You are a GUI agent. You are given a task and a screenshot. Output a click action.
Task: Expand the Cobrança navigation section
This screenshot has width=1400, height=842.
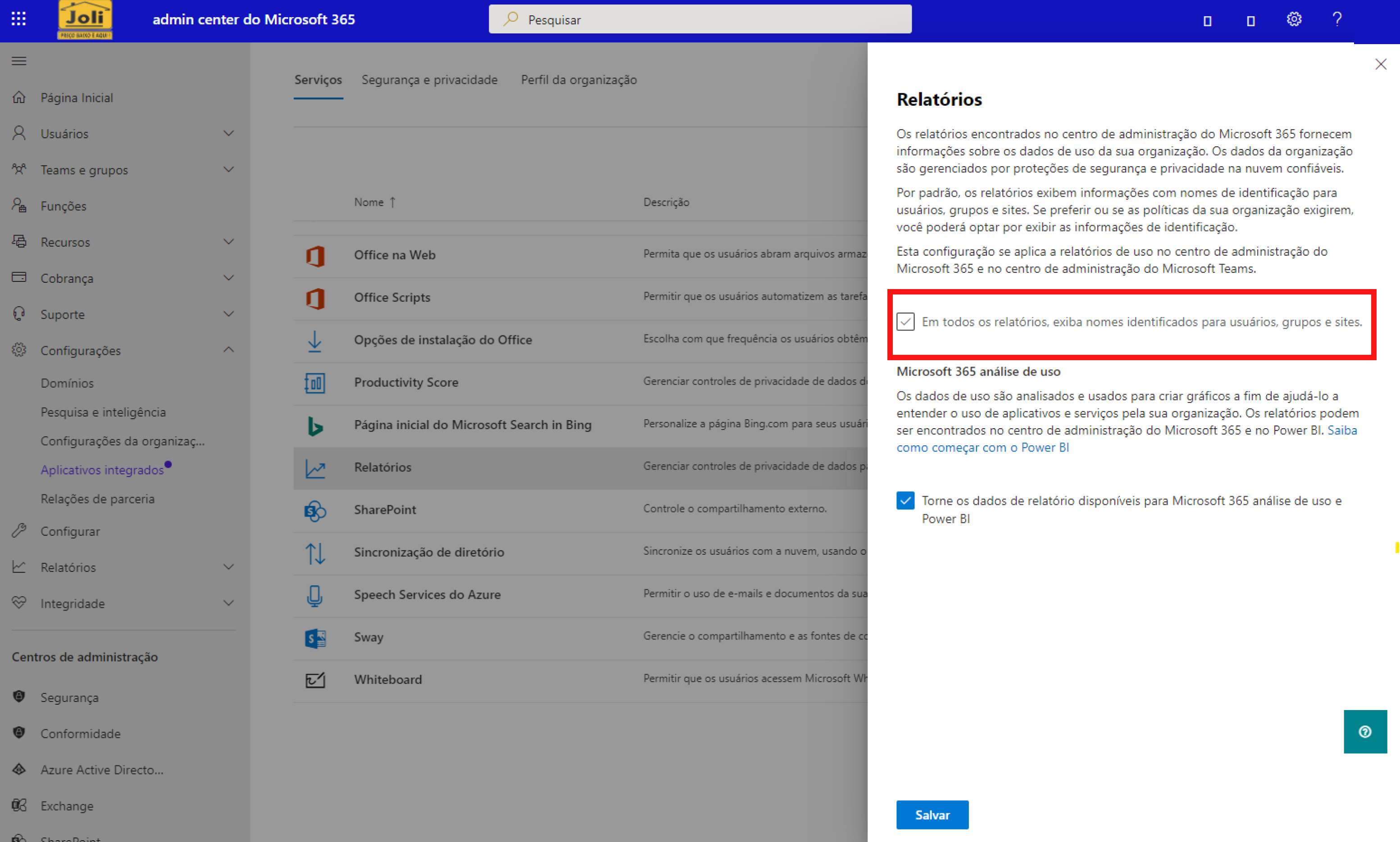228,278
